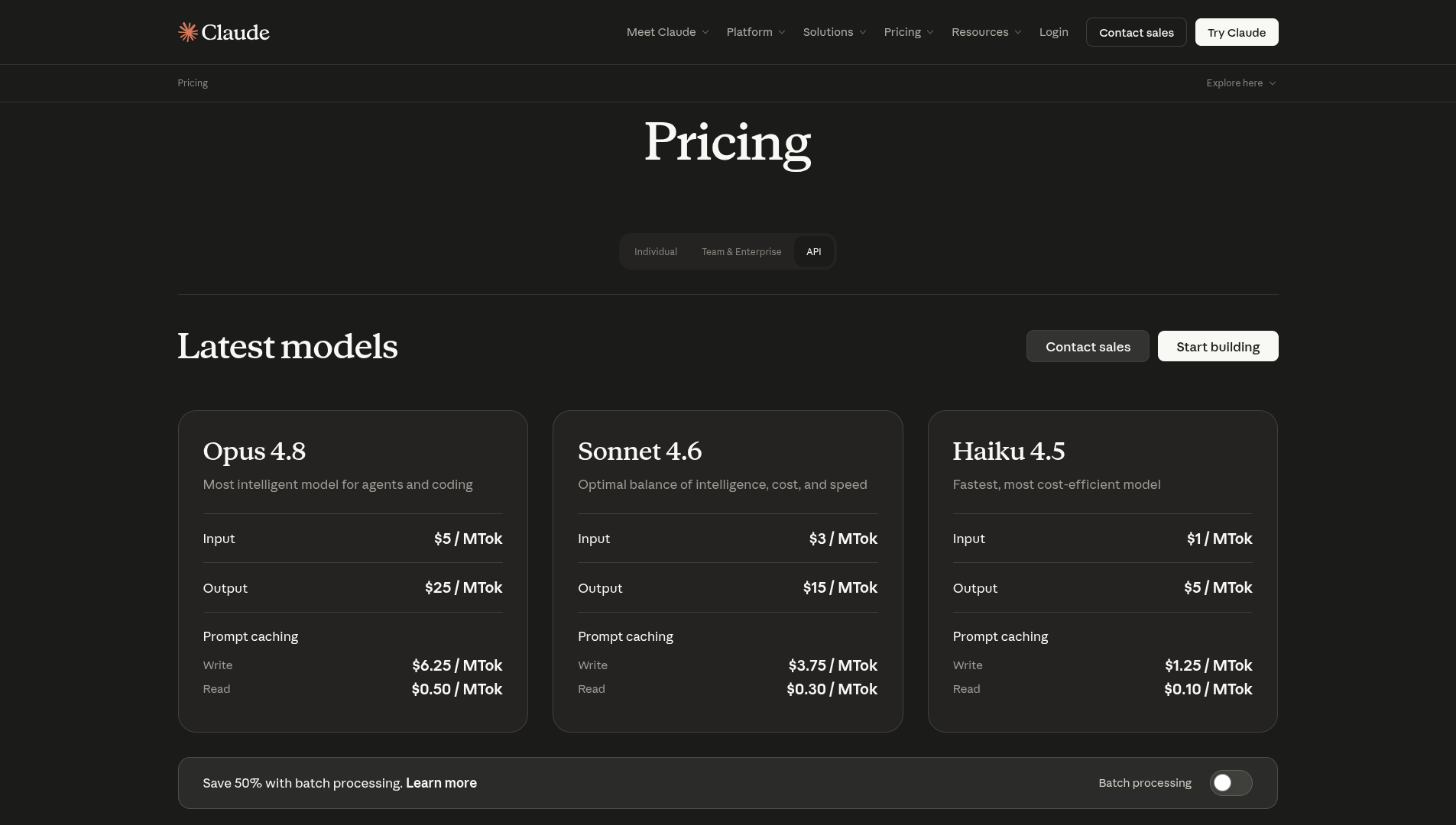
Task: Click the Prompt caching label in Sonnet 4.6 card
Action: [626, 636]
